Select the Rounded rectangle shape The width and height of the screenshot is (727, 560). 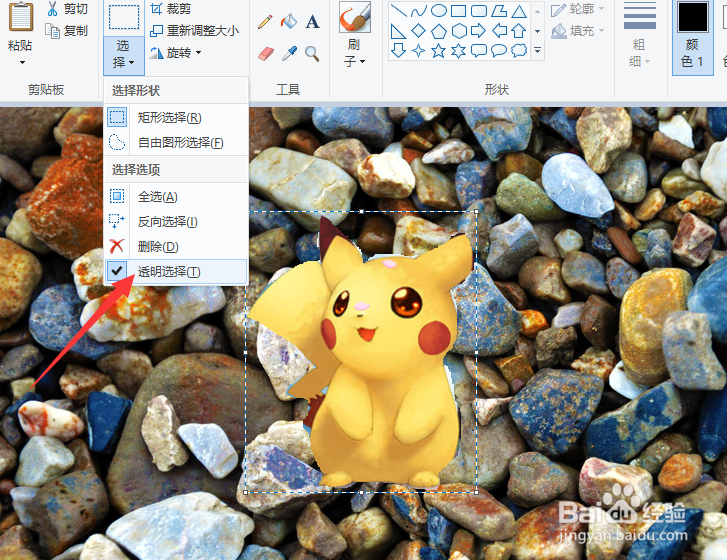pyautogui.click(x=478, y=11)
